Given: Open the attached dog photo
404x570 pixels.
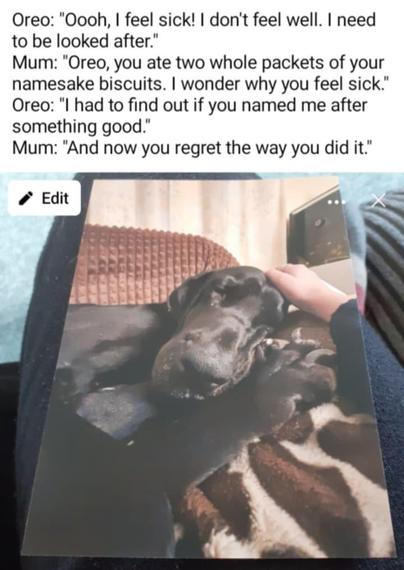Looking at the screenshot, I should coord(208,367).
